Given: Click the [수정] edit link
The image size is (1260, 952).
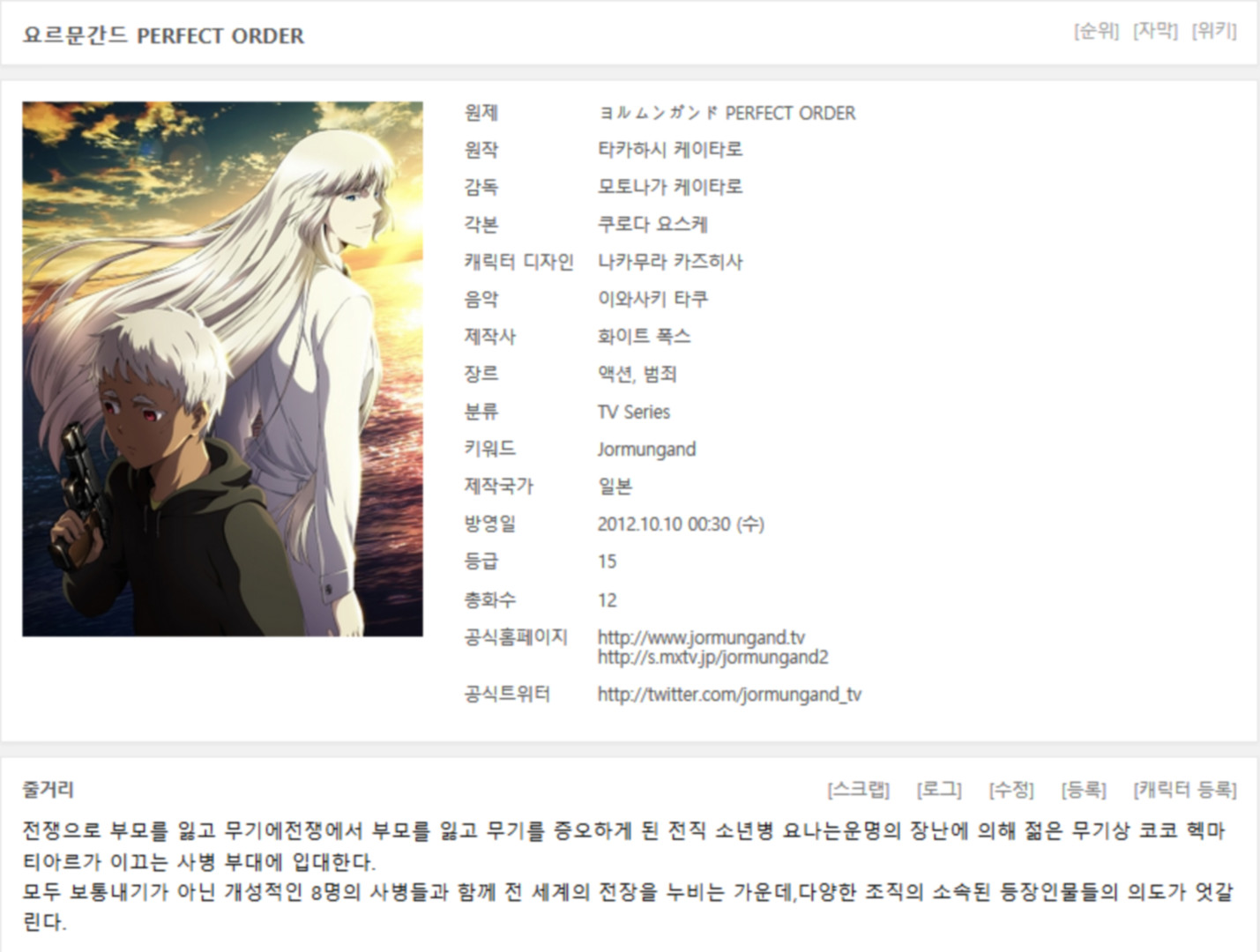Looking at the screenshot, I should [1011, 789].
